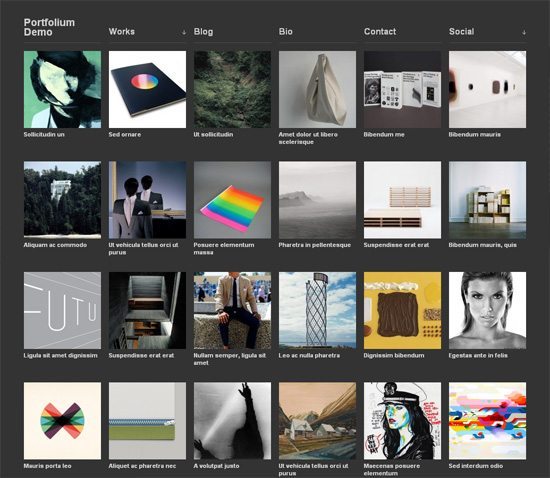The width and height of the screenshot is (550, 478).
Task: Open the Bibendum mauris gallery room thumbnail
Action: (487, 89)
